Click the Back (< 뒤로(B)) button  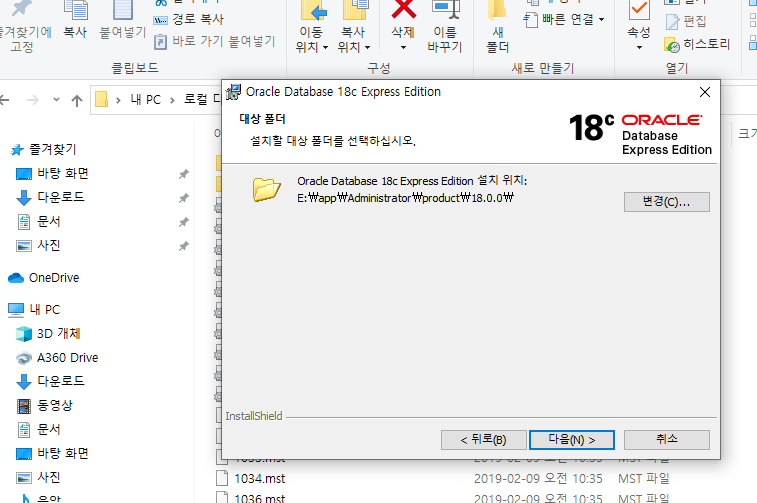click(483, 440)
